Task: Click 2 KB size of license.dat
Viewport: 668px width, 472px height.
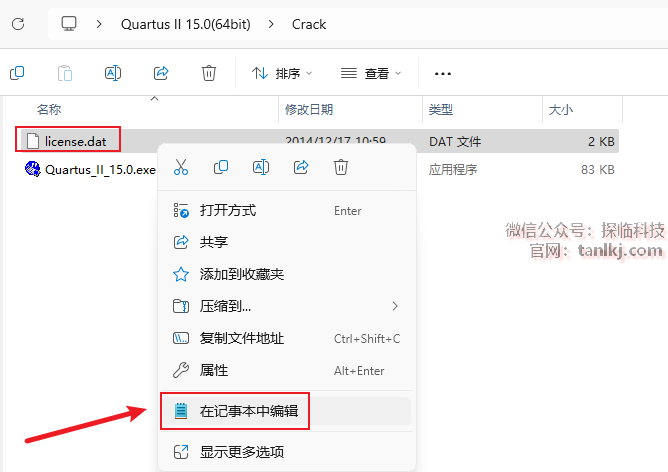Action: [601, 141]
